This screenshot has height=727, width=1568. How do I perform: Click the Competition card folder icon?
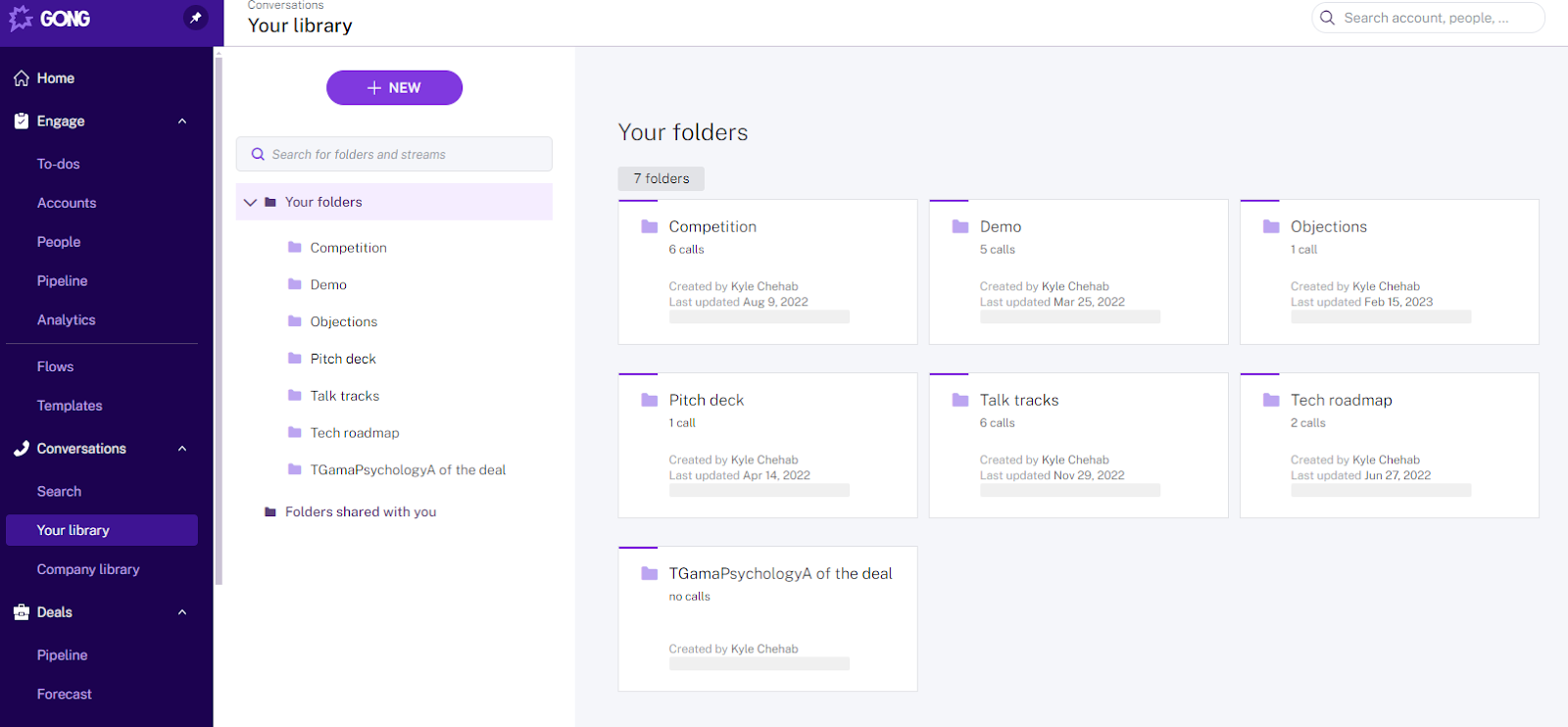pyautogui.click(x=649, y=226)
